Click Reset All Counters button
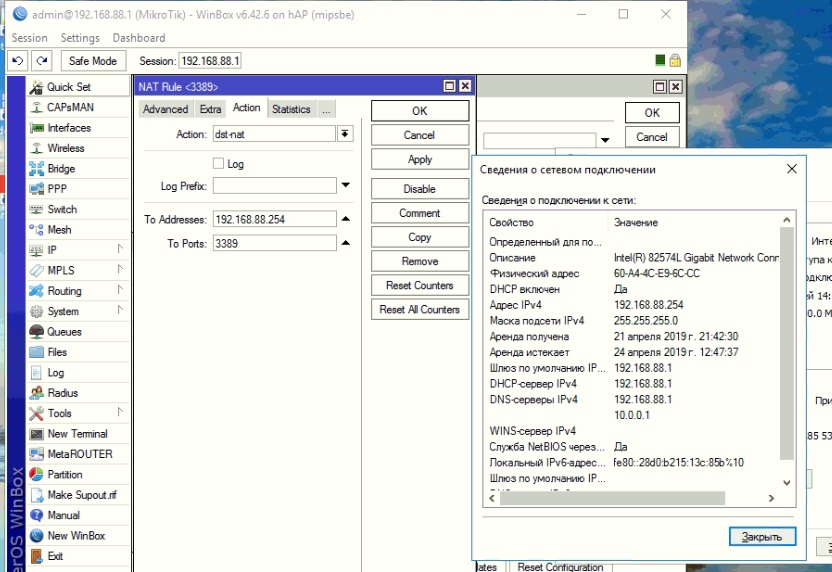832x572 pixels. tap(420, 309)
